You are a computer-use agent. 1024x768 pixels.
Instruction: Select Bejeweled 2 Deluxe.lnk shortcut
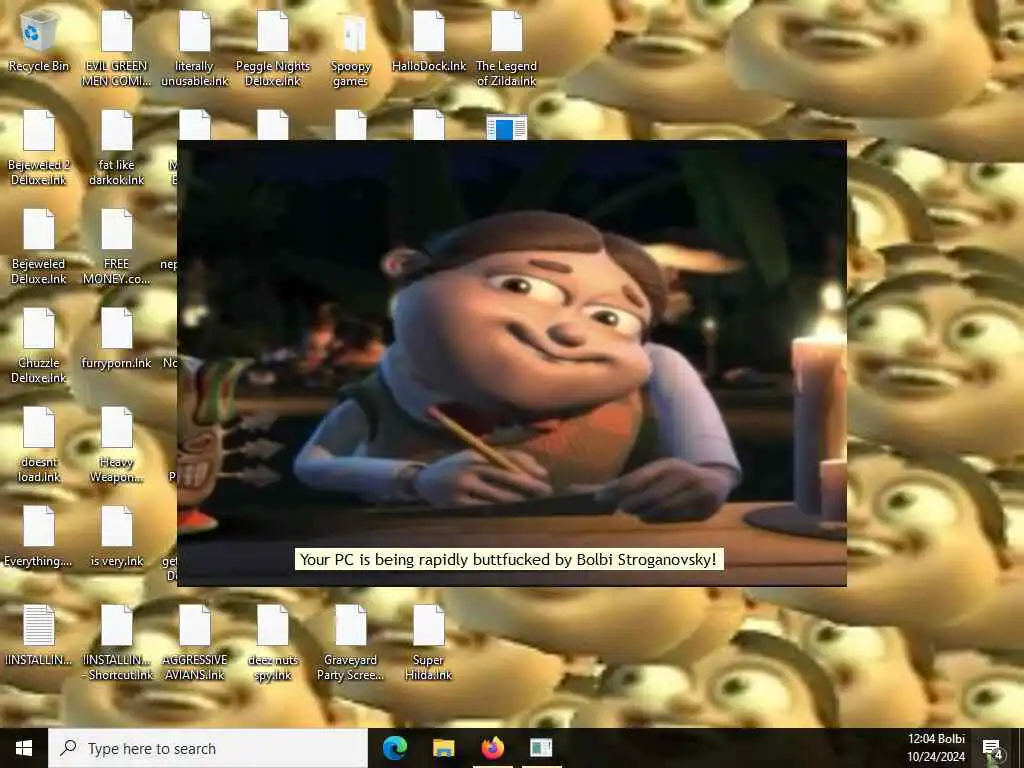(x=39, y=148)
